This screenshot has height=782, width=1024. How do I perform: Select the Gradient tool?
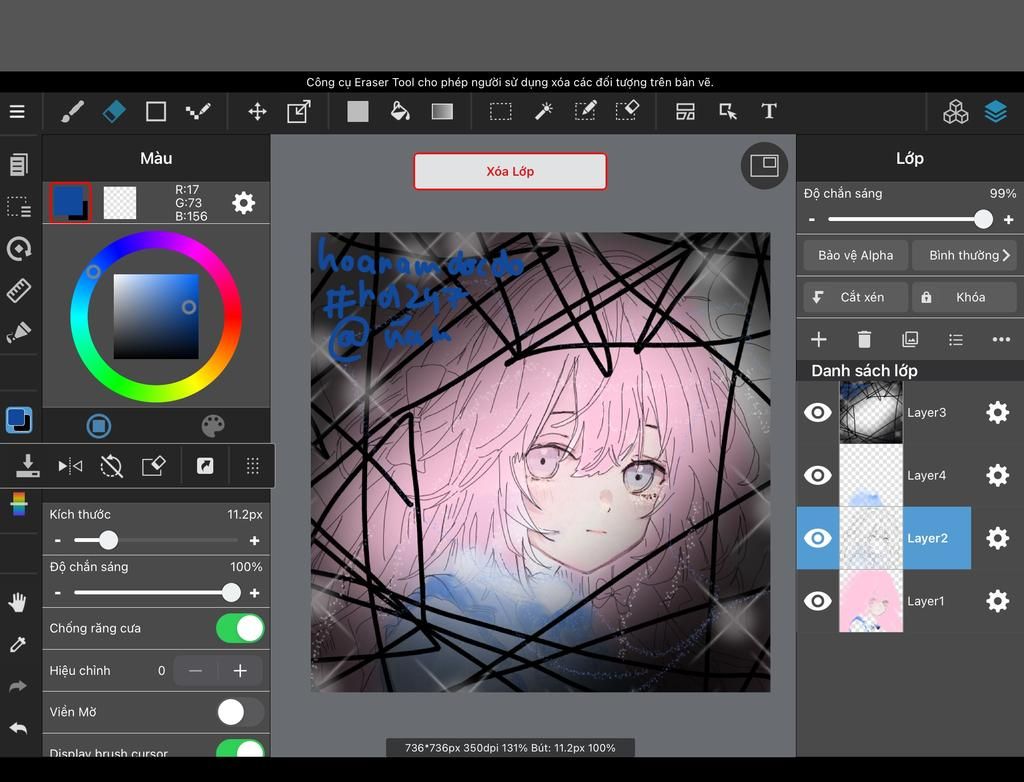tap(442, 112)
